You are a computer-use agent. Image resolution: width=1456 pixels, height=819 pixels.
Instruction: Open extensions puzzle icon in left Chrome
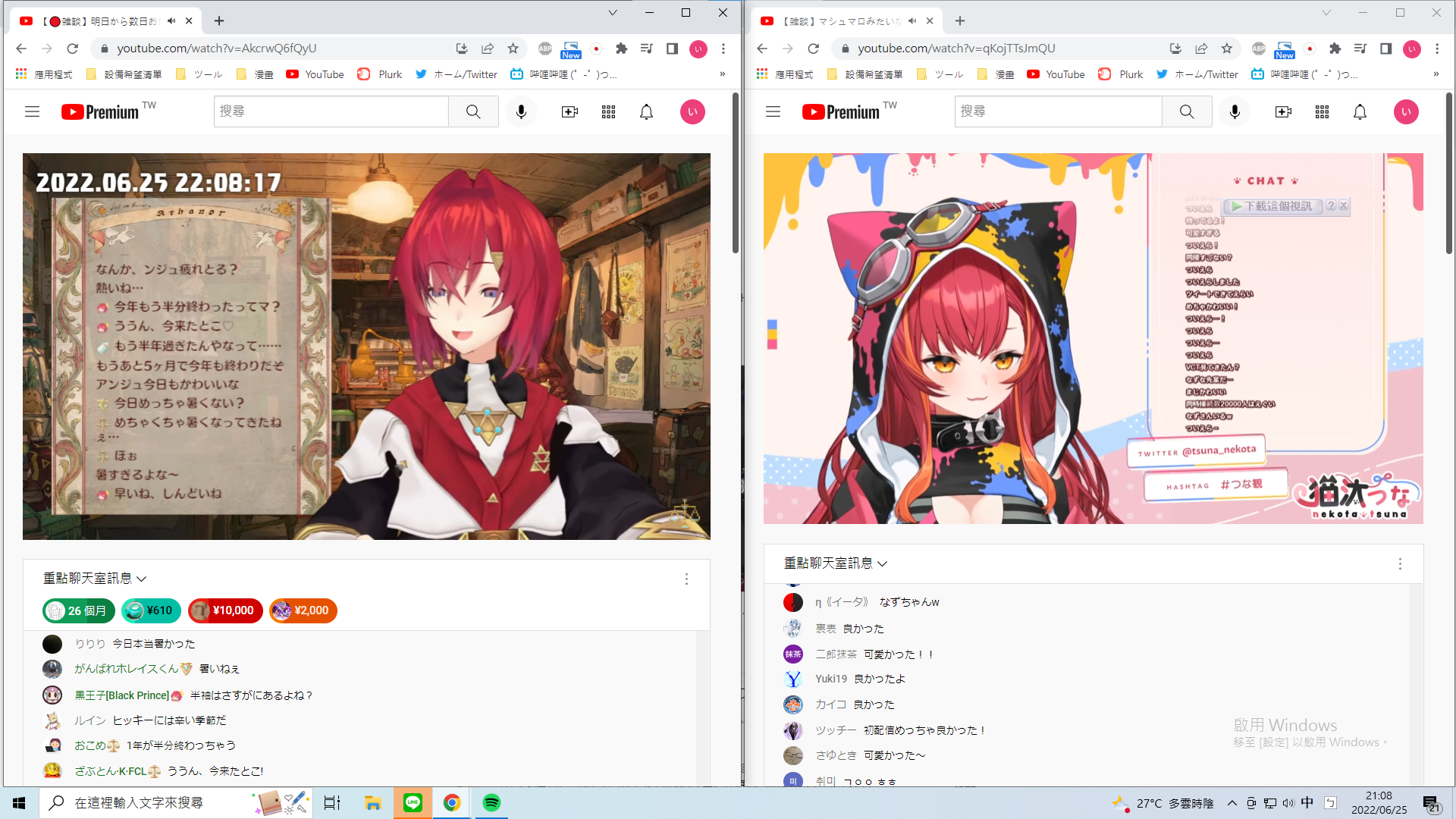(622, 49)
